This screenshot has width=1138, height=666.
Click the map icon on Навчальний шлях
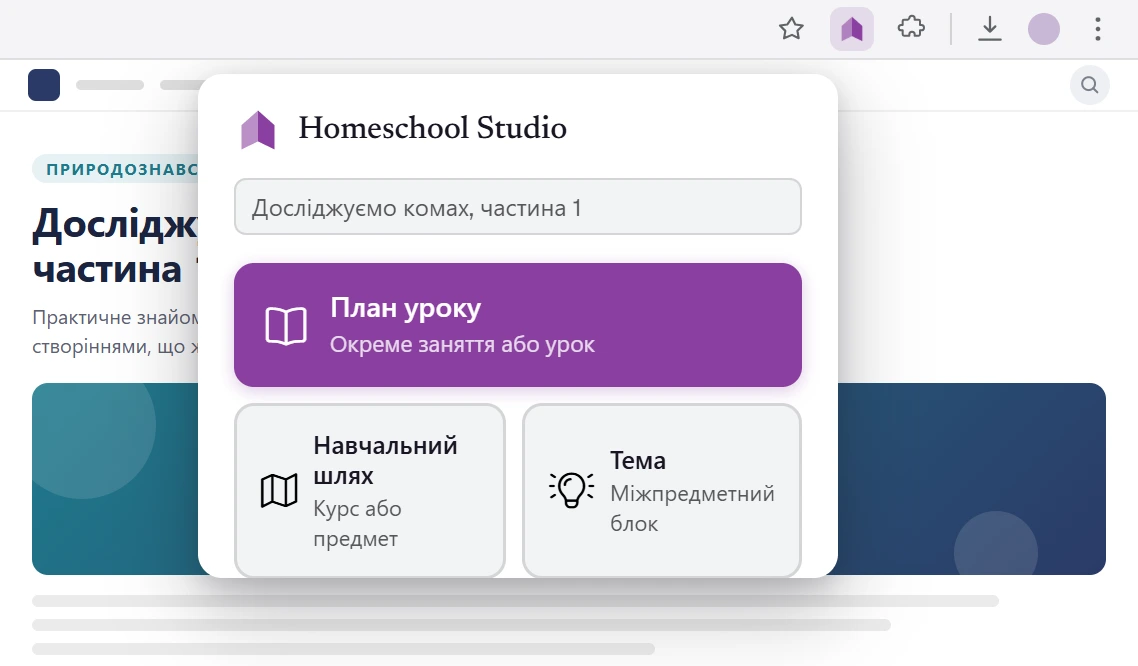279,491
